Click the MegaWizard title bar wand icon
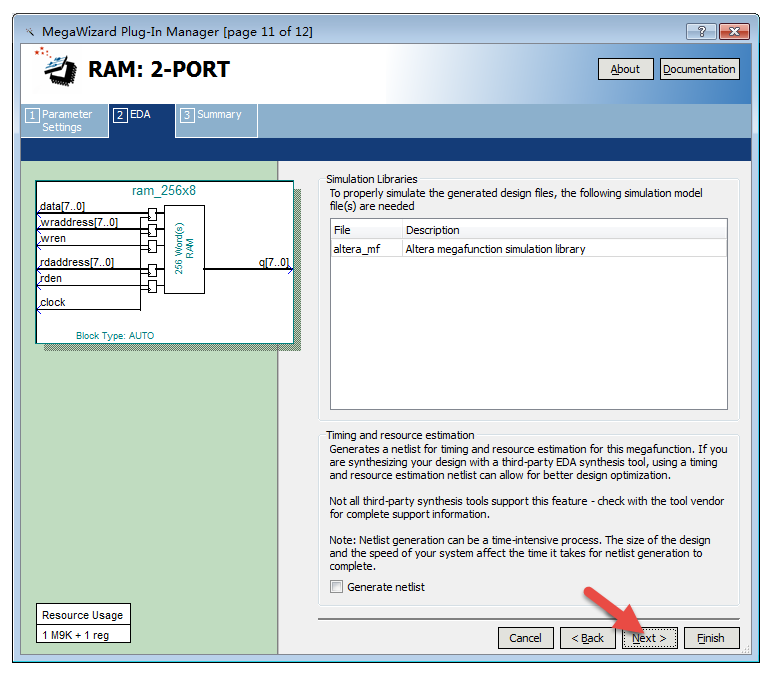774x674 pixels. (x=30, y=32)
